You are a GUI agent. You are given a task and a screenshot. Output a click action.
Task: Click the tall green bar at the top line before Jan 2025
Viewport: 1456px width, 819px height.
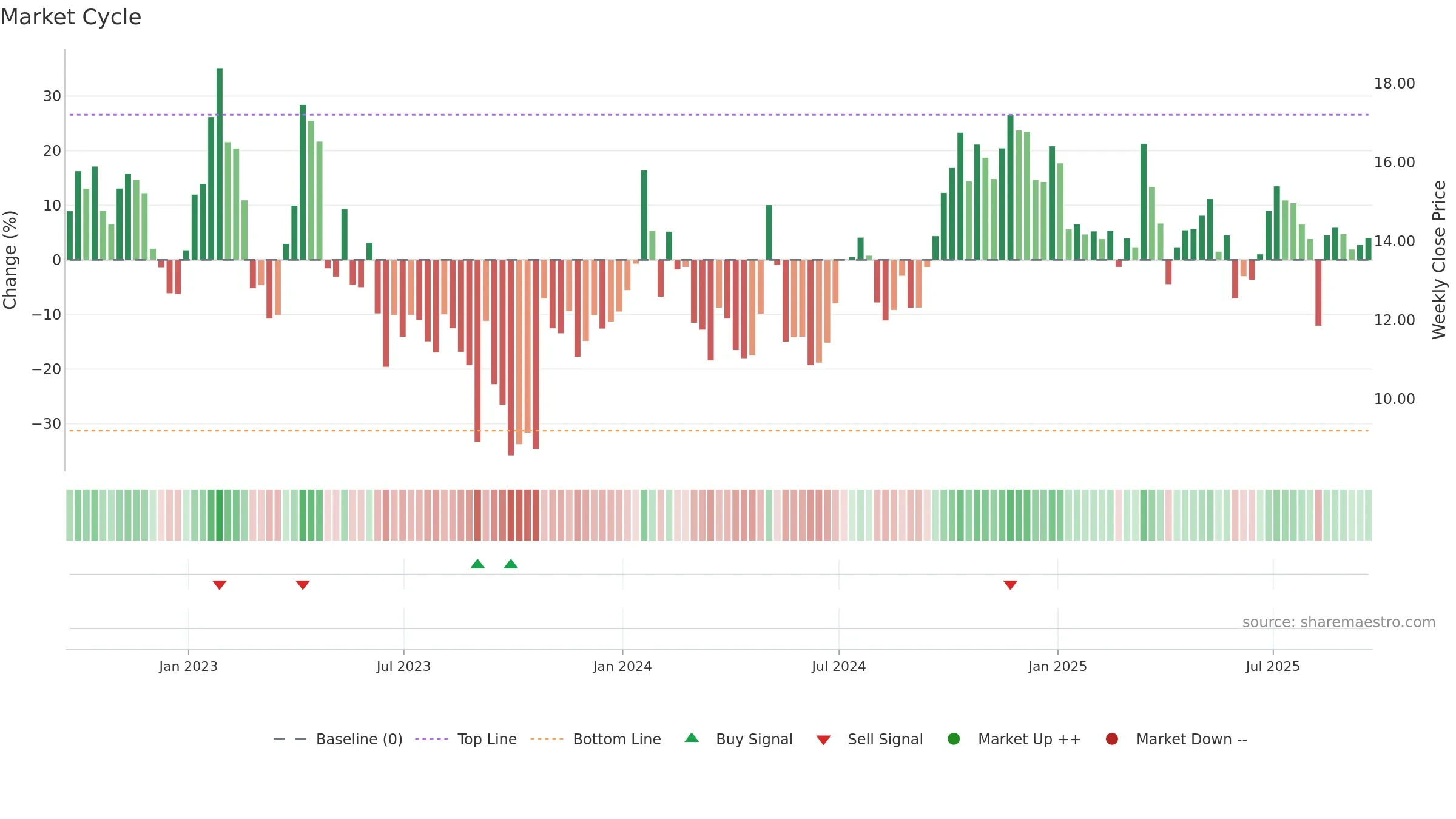(1010, 187)
